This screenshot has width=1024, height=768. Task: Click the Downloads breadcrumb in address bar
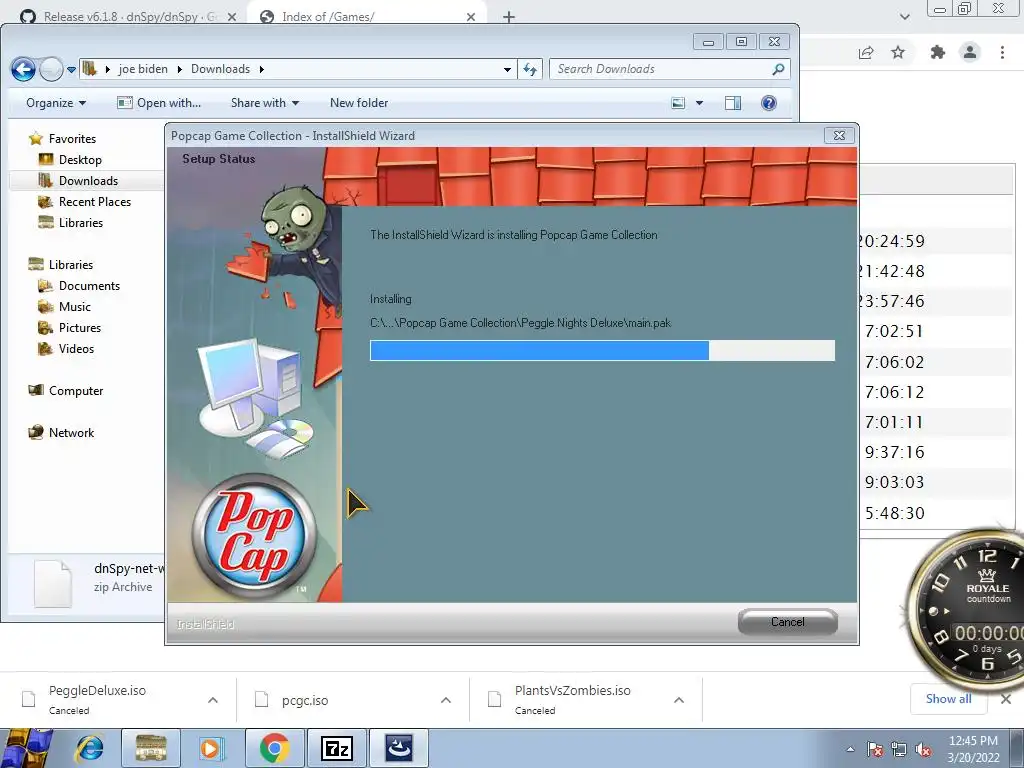coord(220,69)
